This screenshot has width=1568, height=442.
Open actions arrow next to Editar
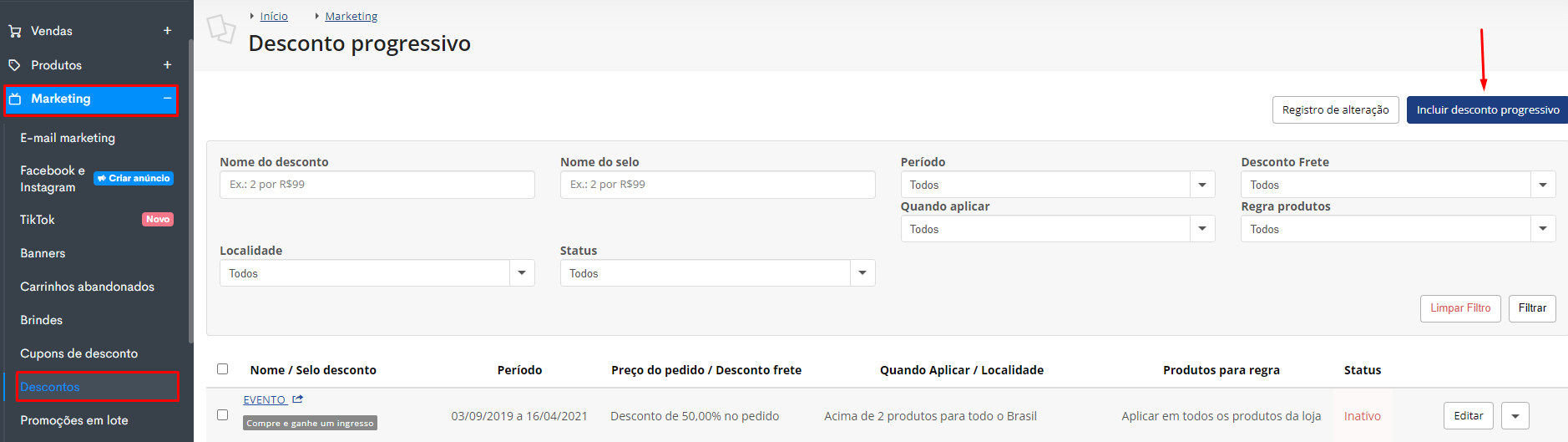pos(1515,416)
